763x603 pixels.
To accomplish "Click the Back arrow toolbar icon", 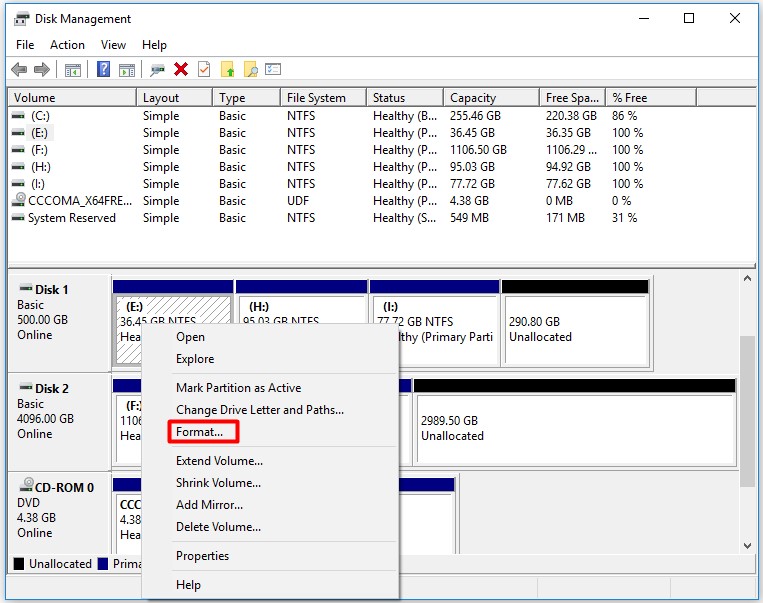I will pyautogui.click(x=19, y=70).
